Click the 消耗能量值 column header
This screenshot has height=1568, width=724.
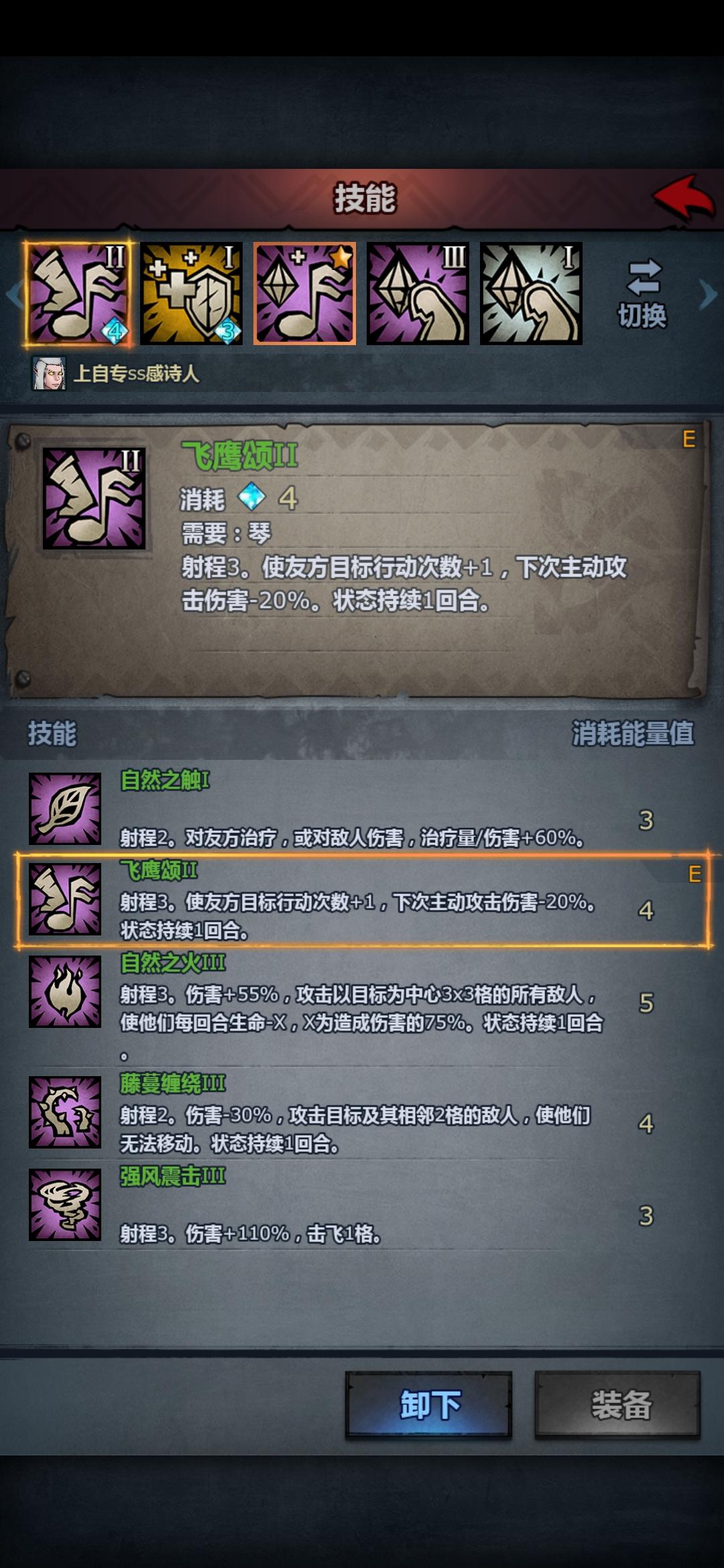[x=633, y=733]
